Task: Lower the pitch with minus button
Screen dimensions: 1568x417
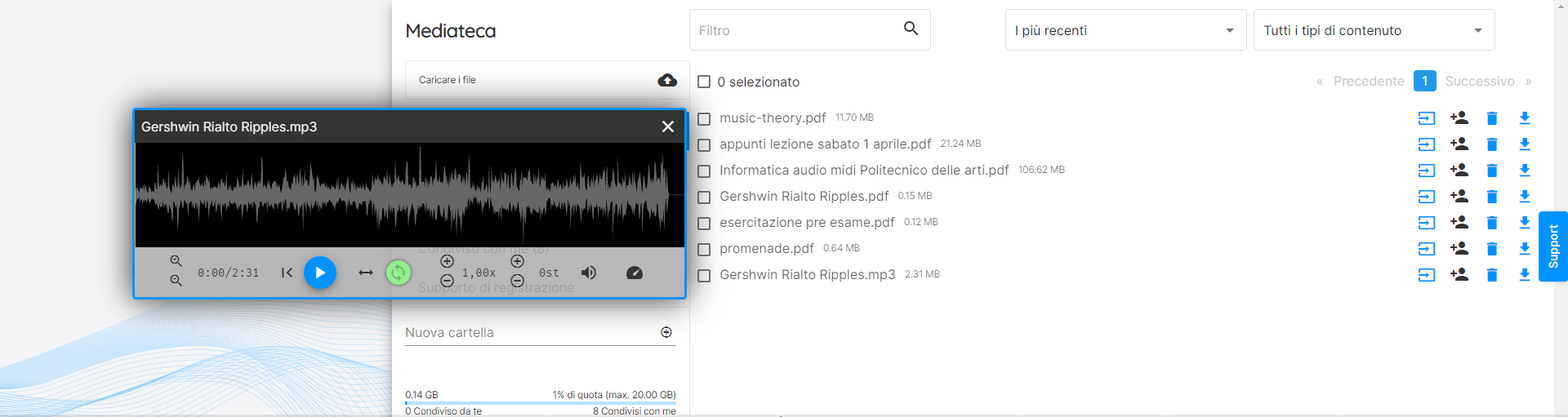Action: (x=517, y=282)
